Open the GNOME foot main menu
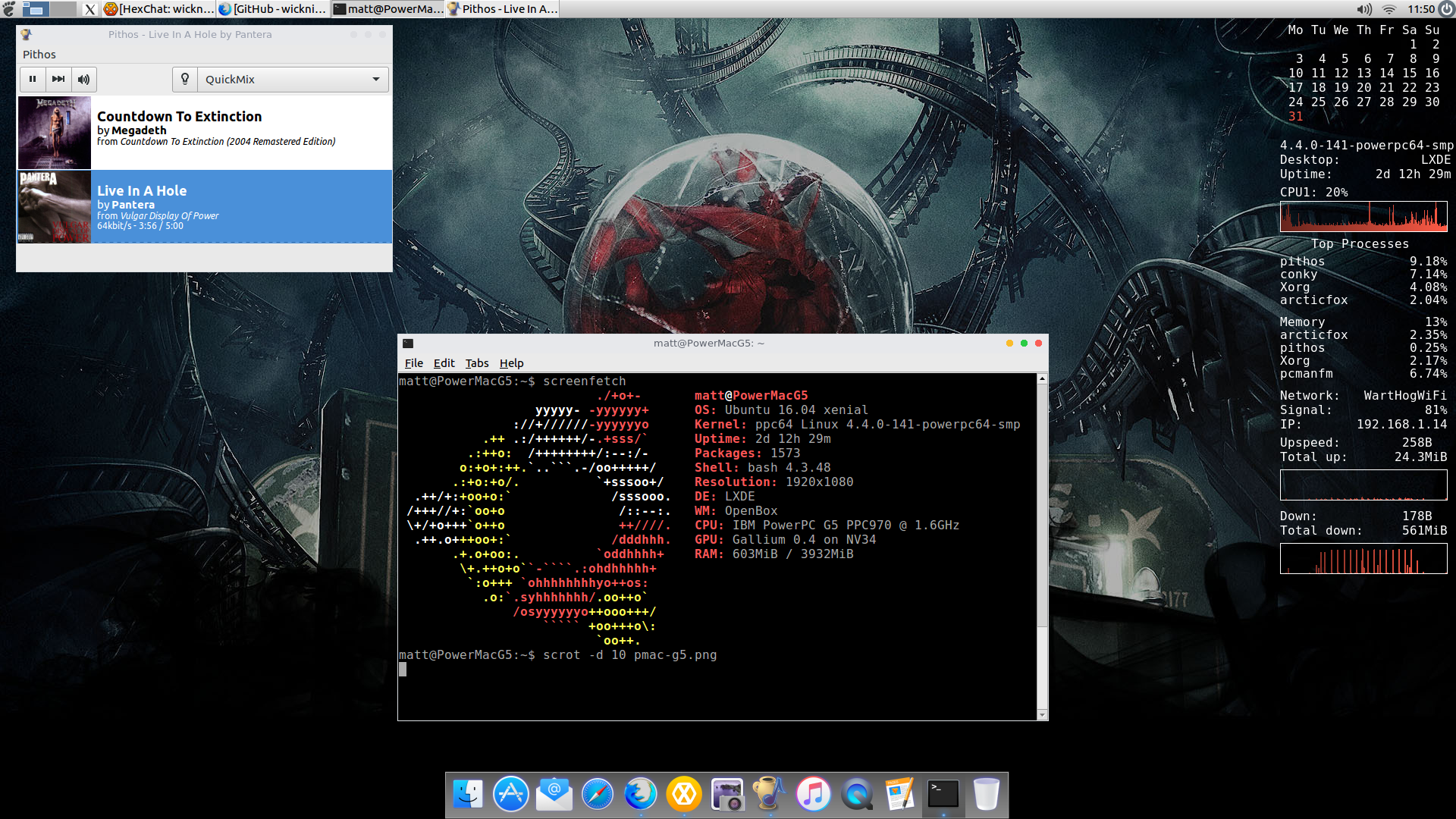 pos(9,9)
